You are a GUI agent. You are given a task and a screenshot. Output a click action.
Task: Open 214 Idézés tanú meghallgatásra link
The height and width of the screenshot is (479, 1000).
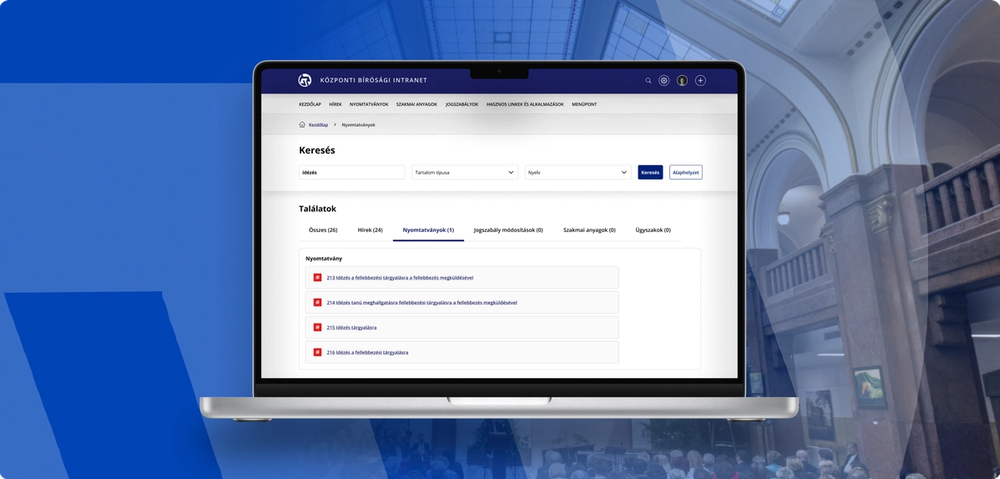422,303
